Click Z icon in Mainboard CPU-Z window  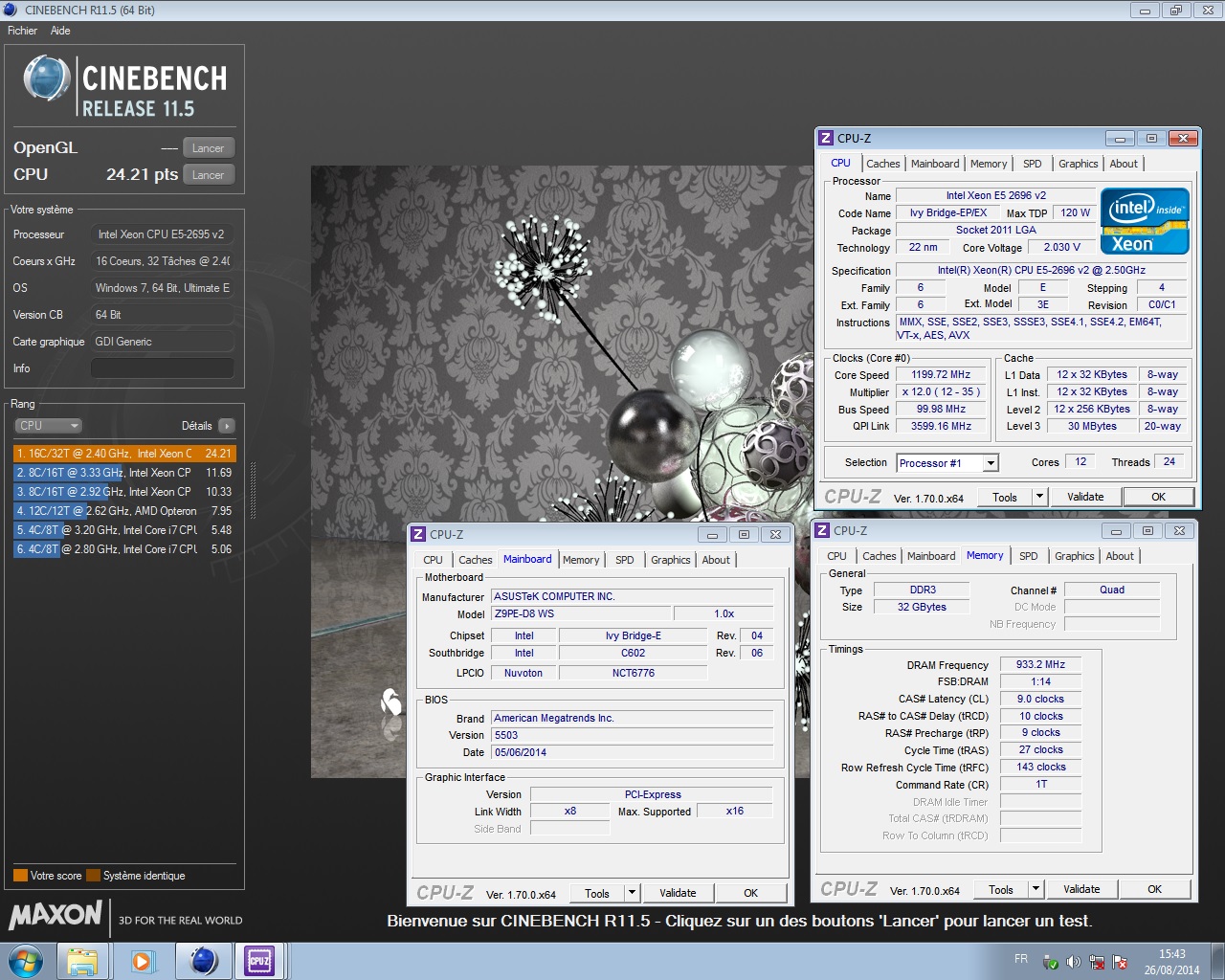[x=418, y=535]
